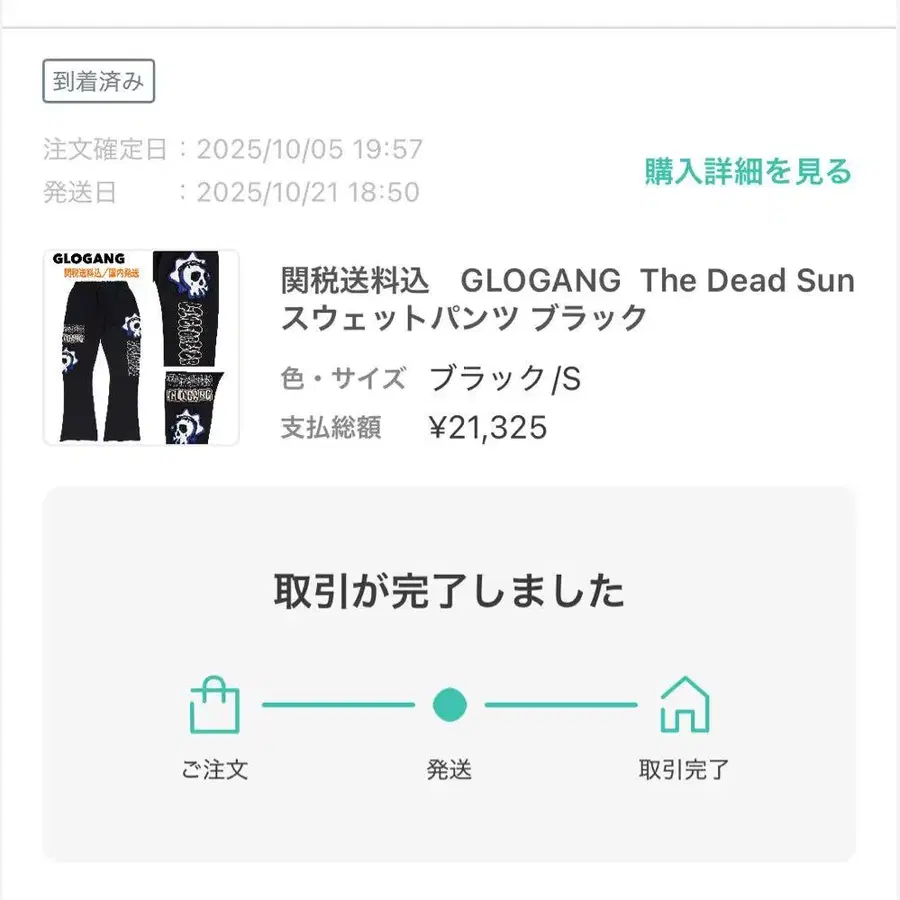Click the shipping date 2025/10/21 18:50
The width and height of the screenshot is (900, 900).
point(308,192)
